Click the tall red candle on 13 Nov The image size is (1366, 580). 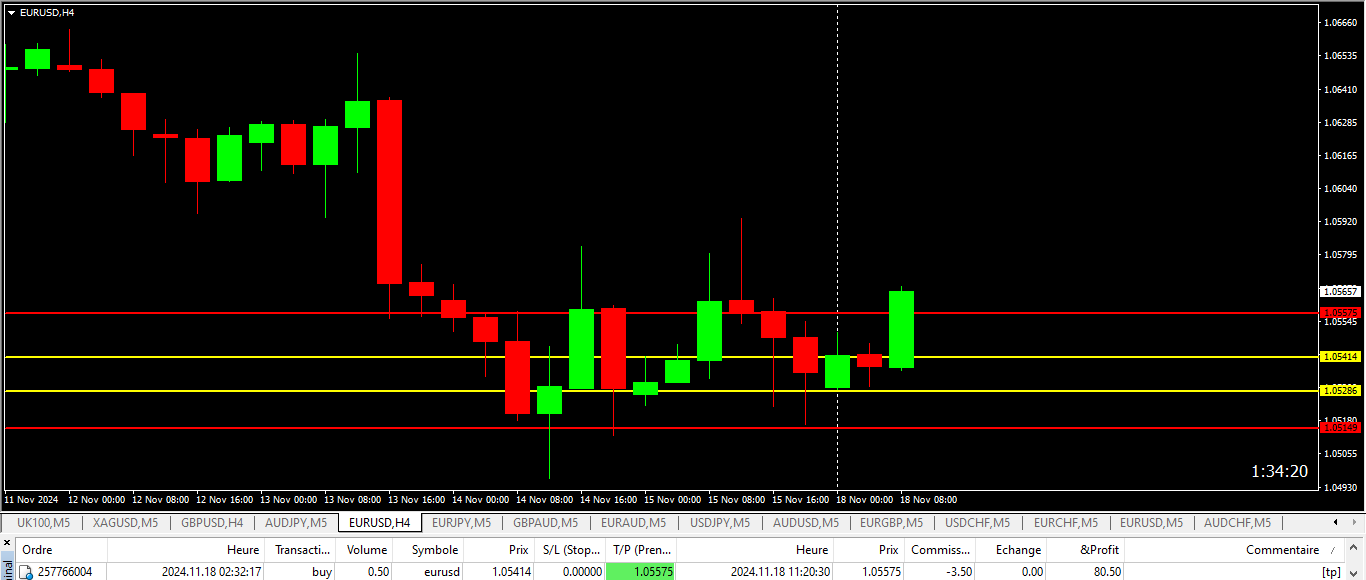tap(389, 190)
